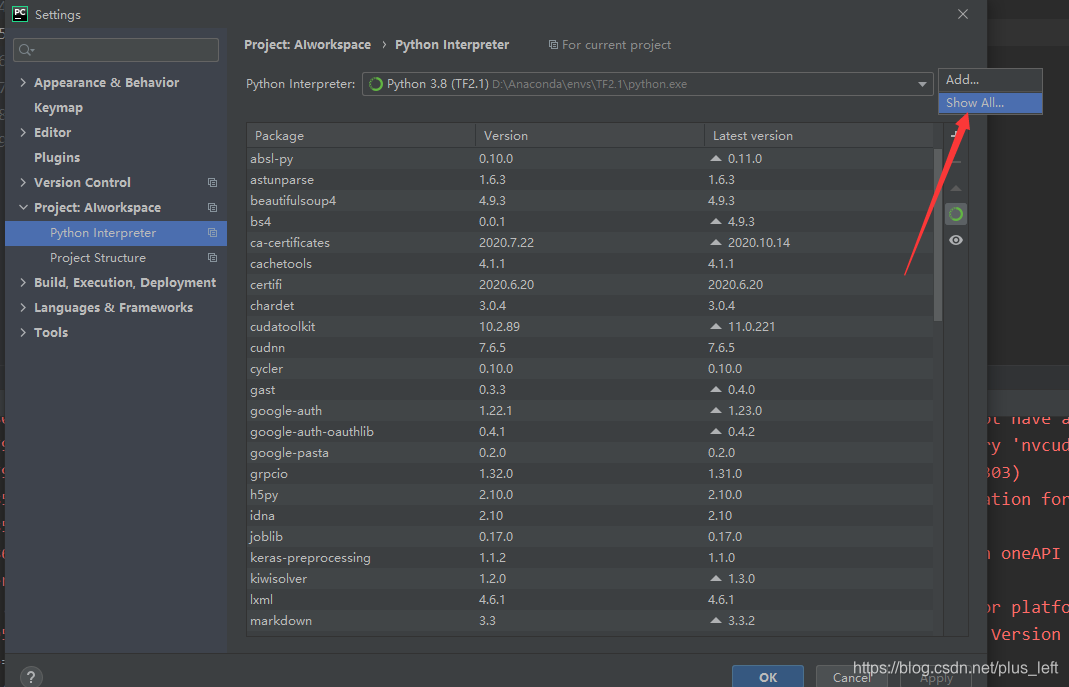
Task: Expand the Editor section
Action: [x=23, y=132]
